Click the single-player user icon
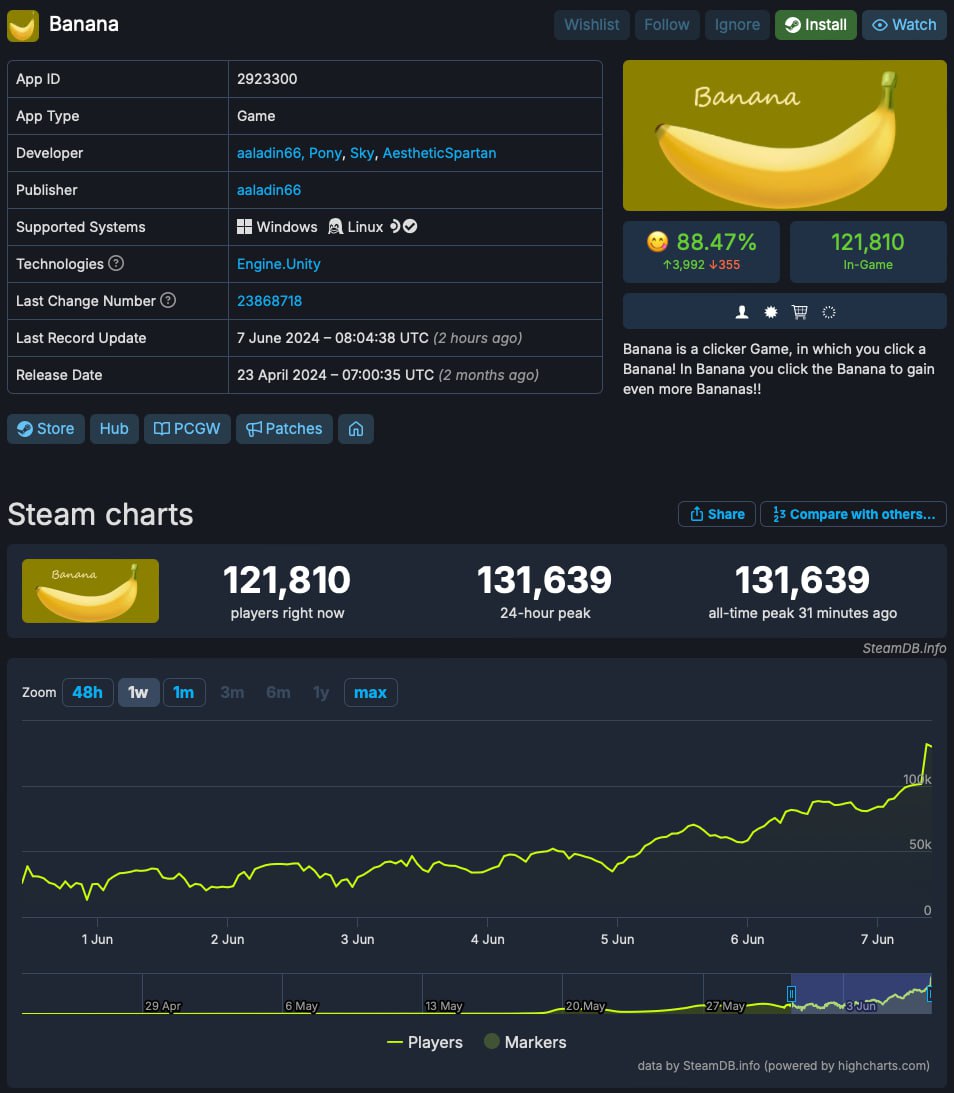This screenshot has width=954, height=1093. point(742,312)
